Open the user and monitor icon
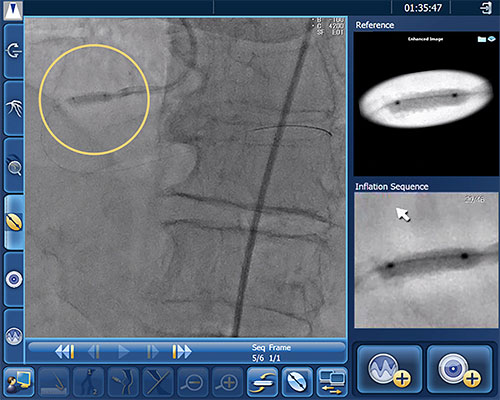Viewport: 500px width, 400px height. tap(19, 381)
